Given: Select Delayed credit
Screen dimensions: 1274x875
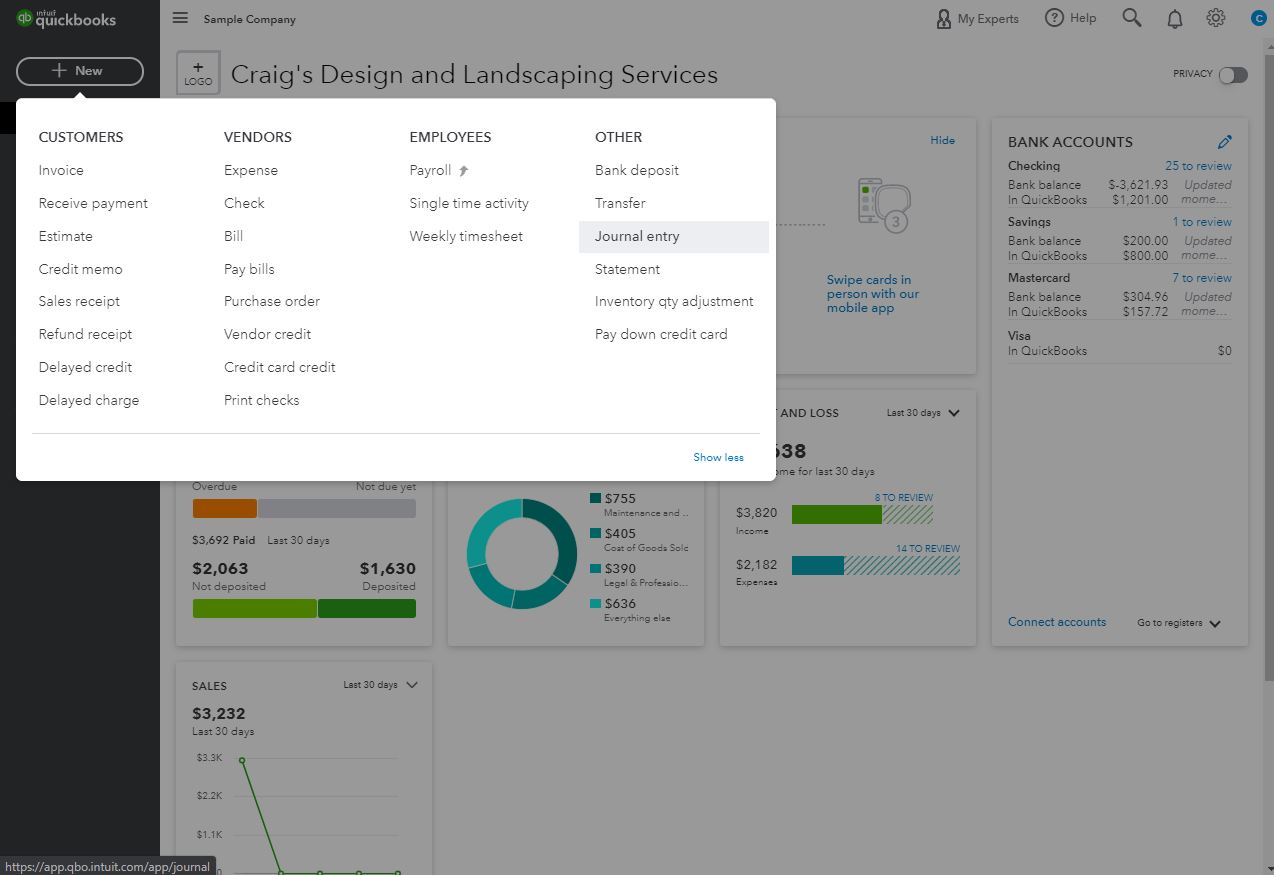Looking at the screenshot, I should click(x=85, y=367).
